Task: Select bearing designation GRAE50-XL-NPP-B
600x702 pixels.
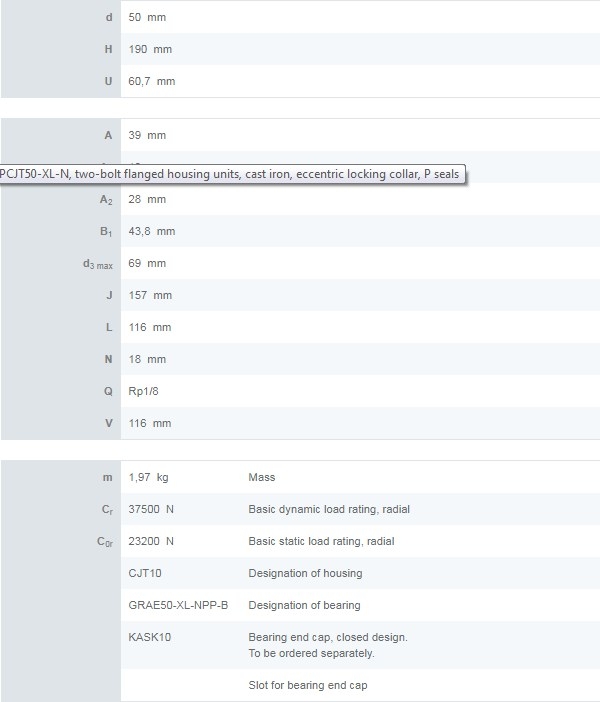Action: pos(178,605)
